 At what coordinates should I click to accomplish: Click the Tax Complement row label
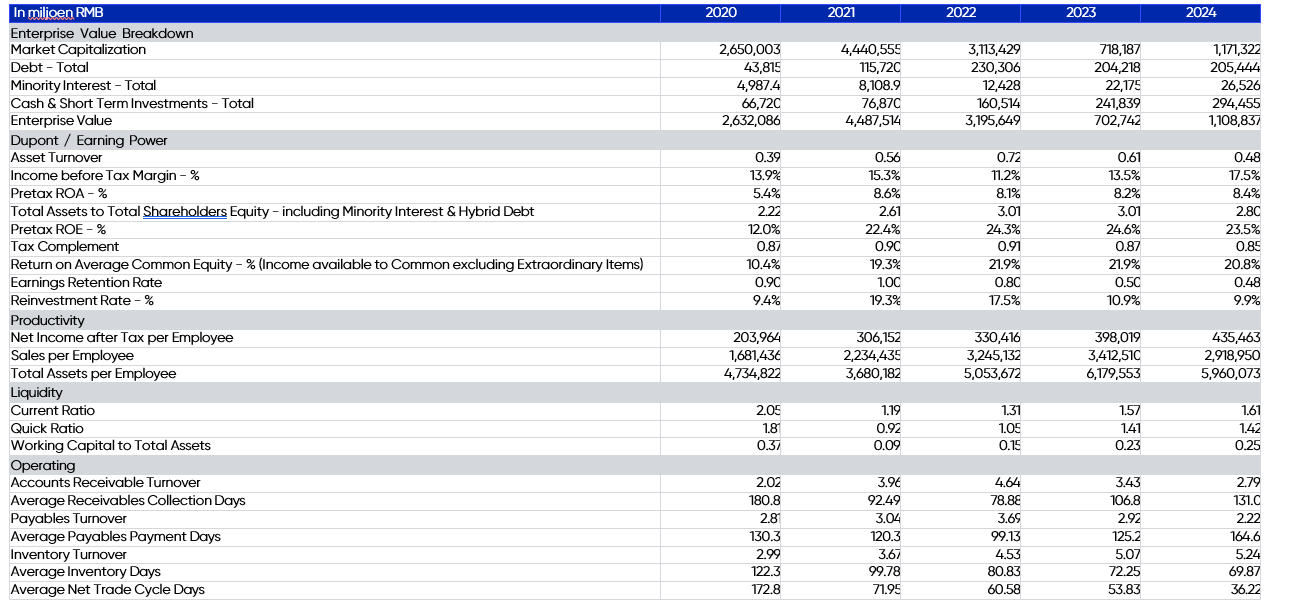(x=65, y=247)
